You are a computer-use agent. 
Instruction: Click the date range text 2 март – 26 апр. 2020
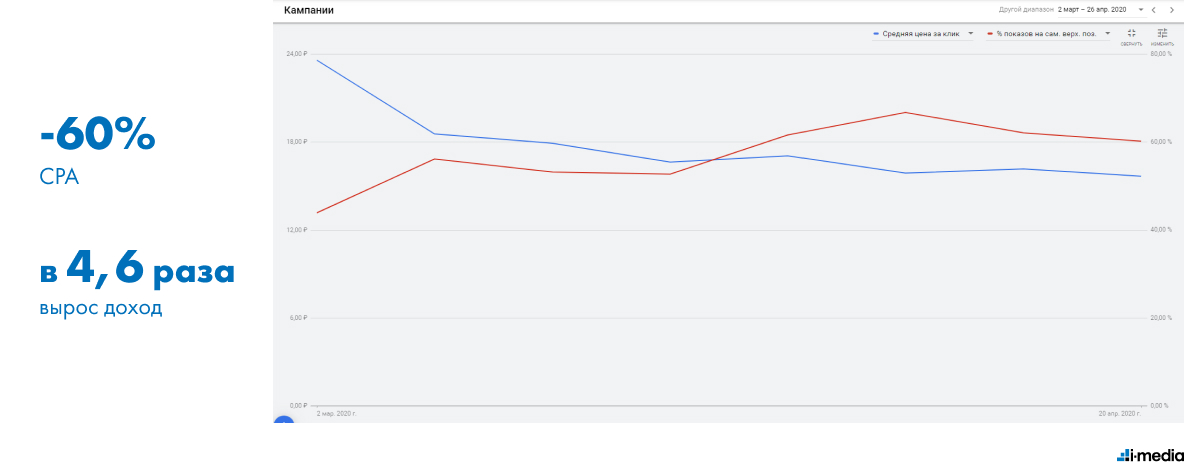click(x=1092, y=10)
